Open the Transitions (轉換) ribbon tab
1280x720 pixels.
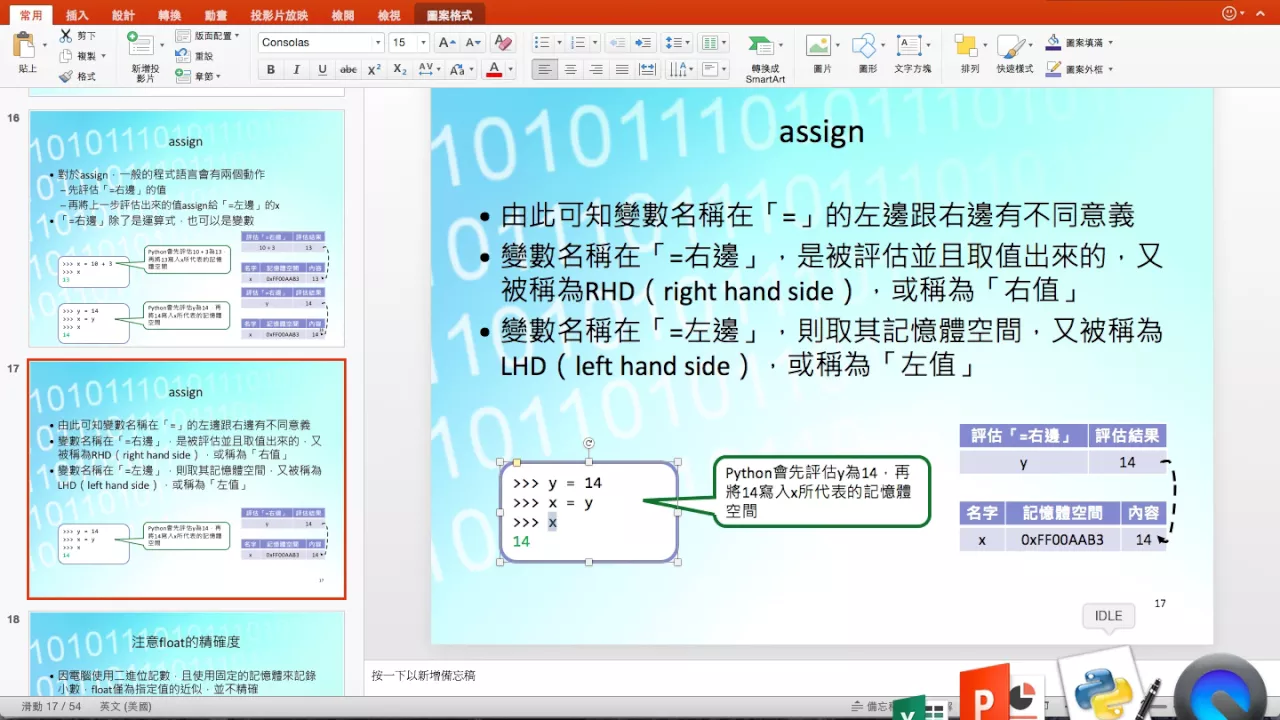169,15
